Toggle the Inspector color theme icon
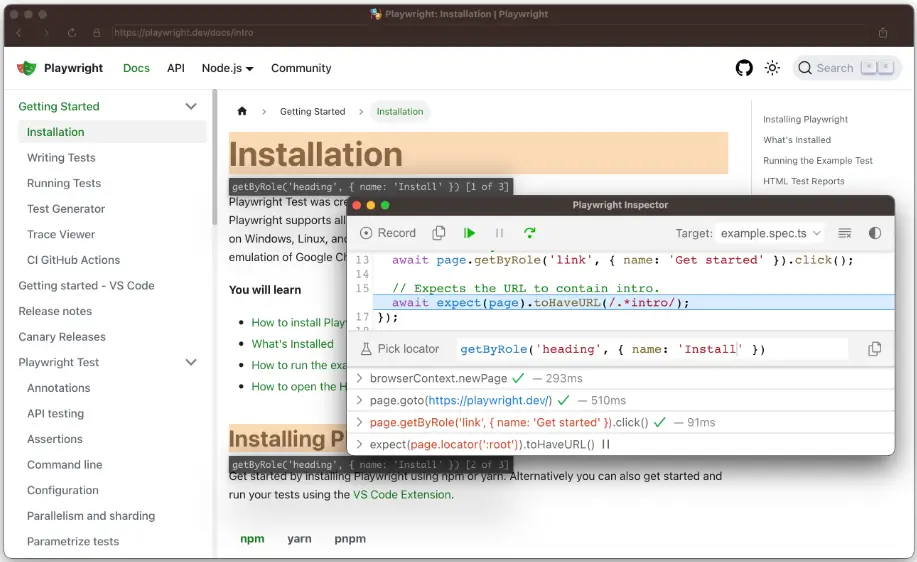 pos(875,233)
